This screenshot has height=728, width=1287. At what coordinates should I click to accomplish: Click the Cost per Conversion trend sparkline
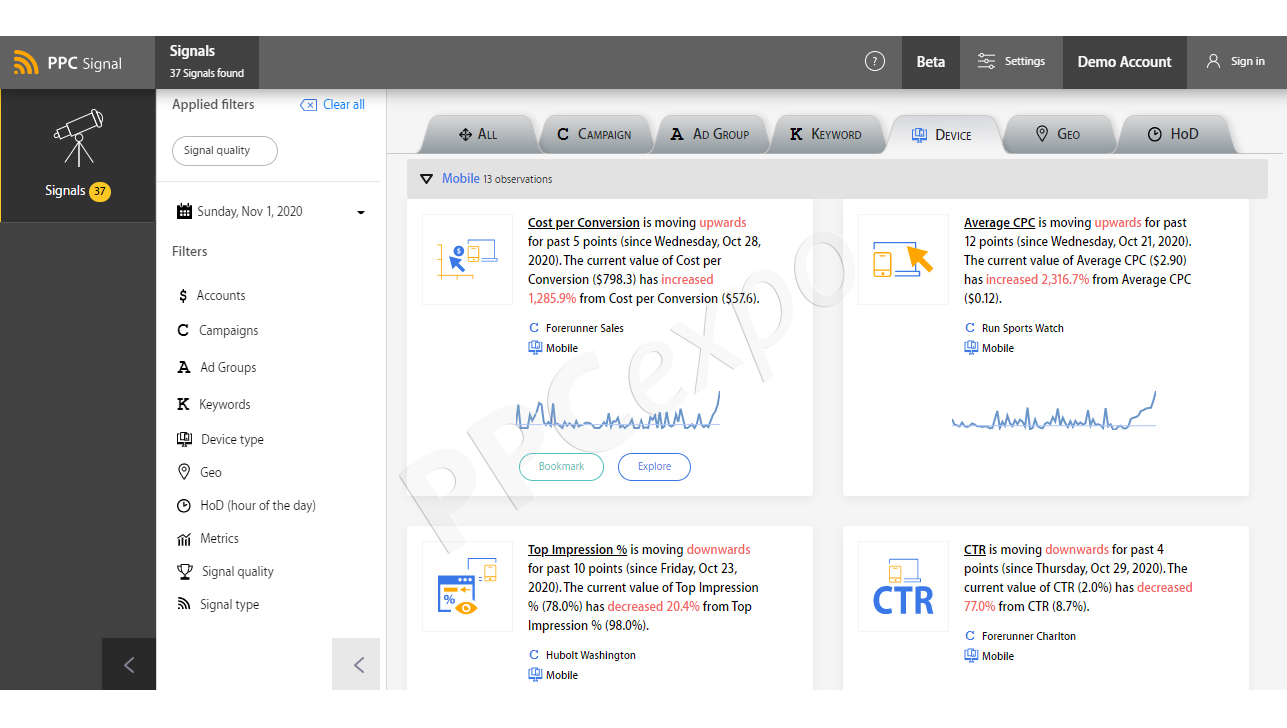click(618, 413)
